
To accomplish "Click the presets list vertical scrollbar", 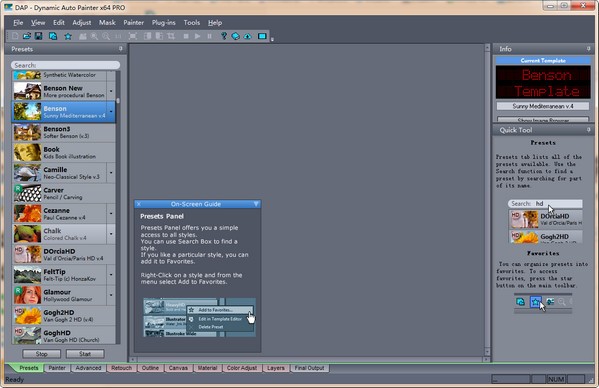I will 118,207.
